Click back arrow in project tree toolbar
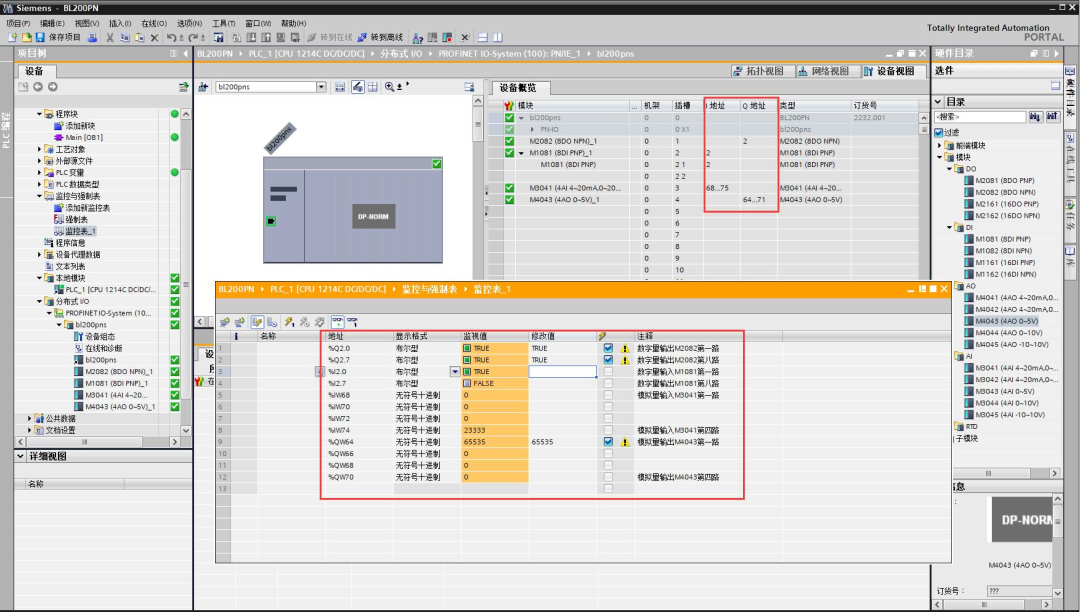Viewport: 1080px width, 612px height. (38, 87)
